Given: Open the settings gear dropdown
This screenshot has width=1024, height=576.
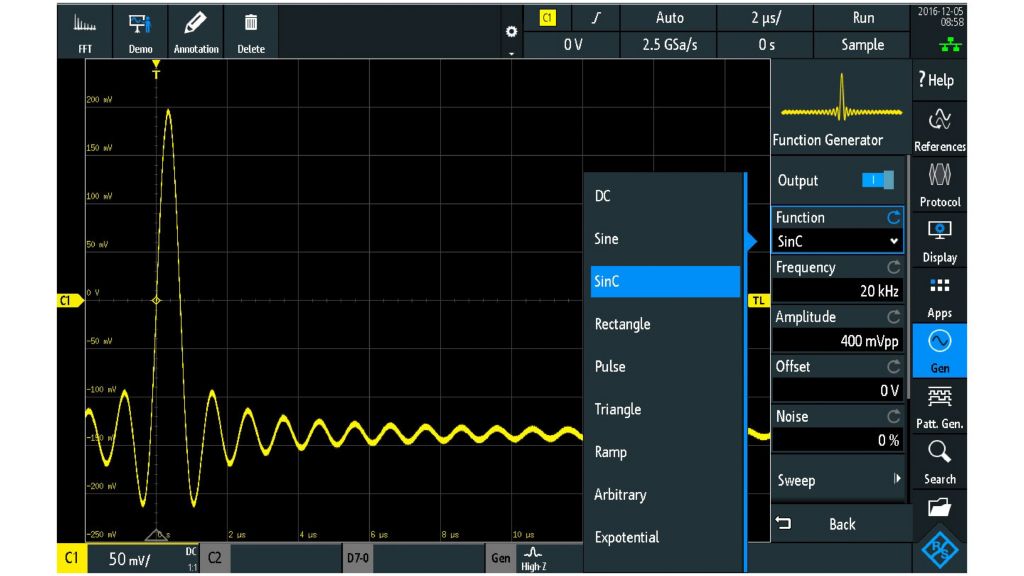Looking at the screenshot, I should 513,33.
